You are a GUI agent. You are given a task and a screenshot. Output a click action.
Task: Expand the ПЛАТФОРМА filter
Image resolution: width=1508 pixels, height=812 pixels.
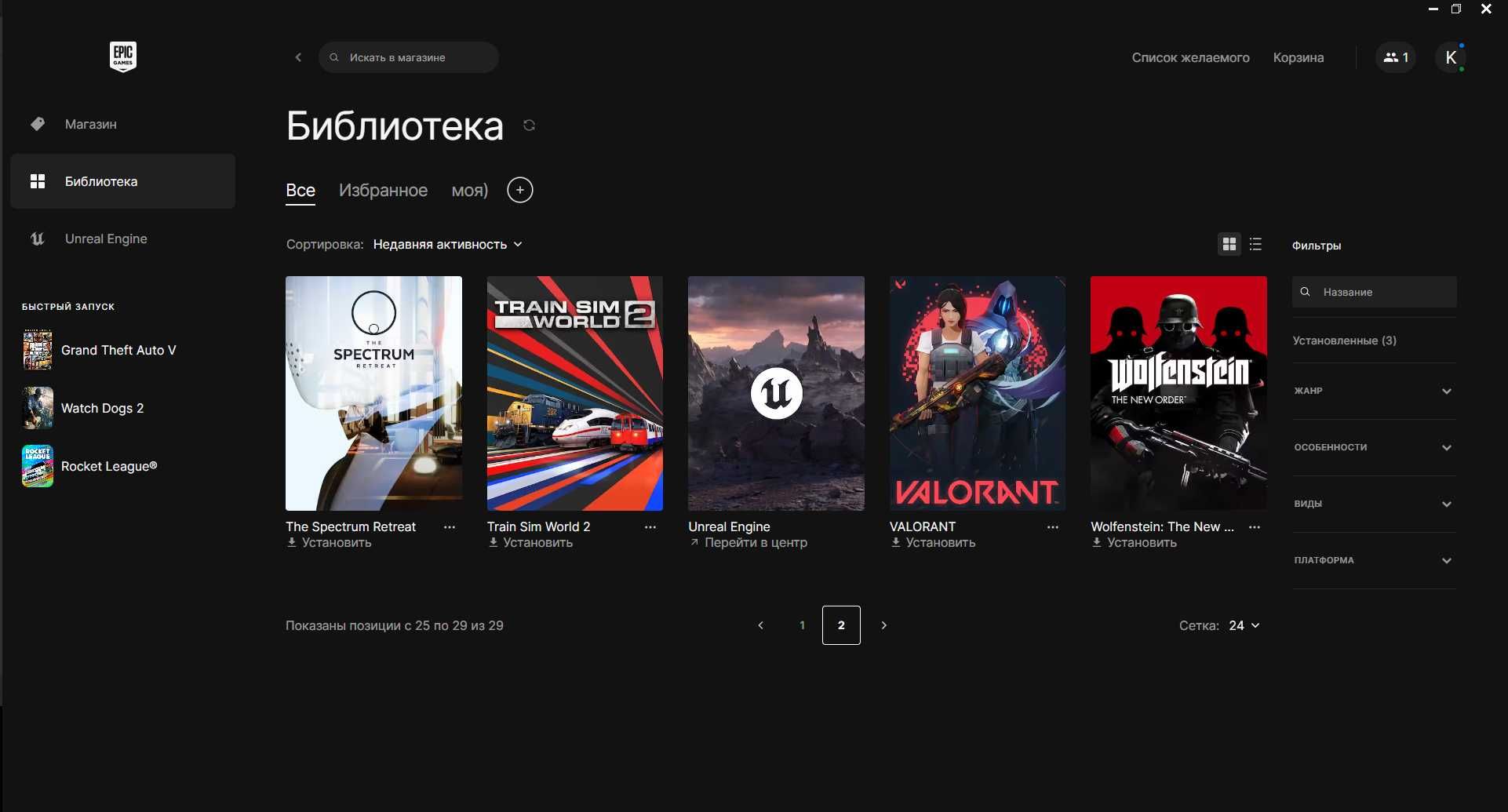(x=1374, y=560)
